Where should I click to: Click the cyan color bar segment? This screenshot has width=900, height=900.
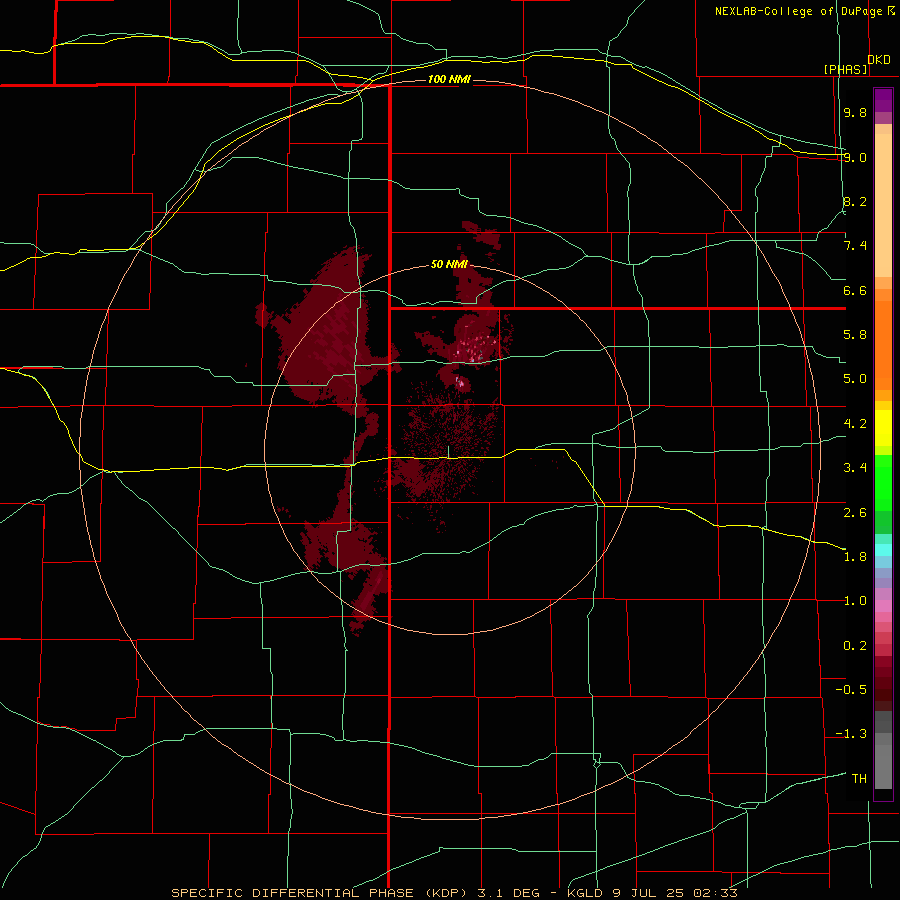click(x=883, y=549)
